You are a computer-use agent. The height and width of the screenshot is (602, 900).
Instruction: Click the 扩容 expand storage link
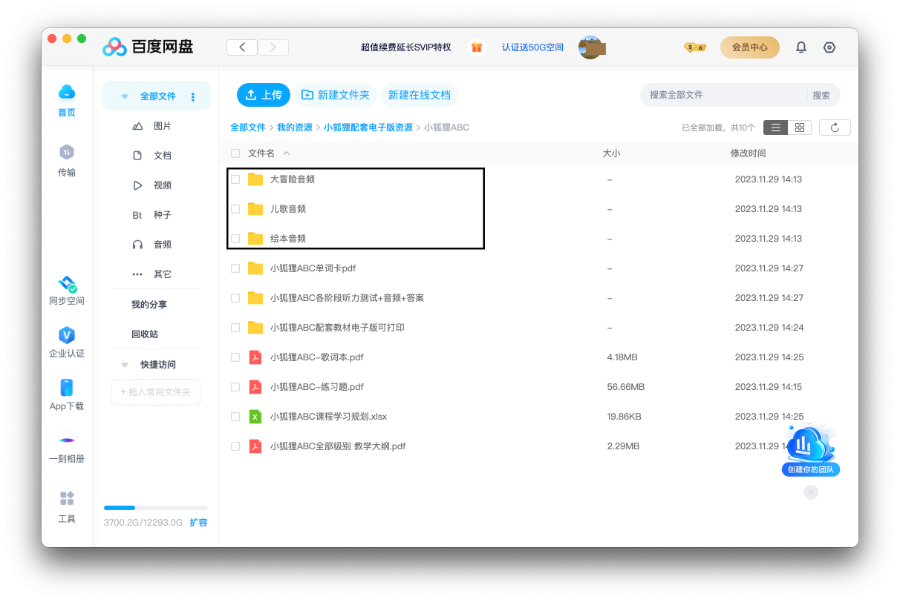coord(198,521)
